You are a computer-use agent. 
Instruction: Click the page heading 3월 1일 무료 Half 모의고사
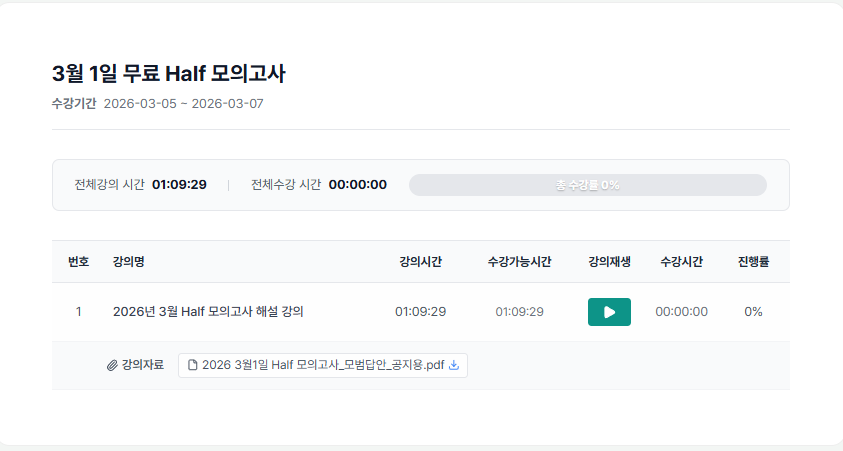click(169, 73)
